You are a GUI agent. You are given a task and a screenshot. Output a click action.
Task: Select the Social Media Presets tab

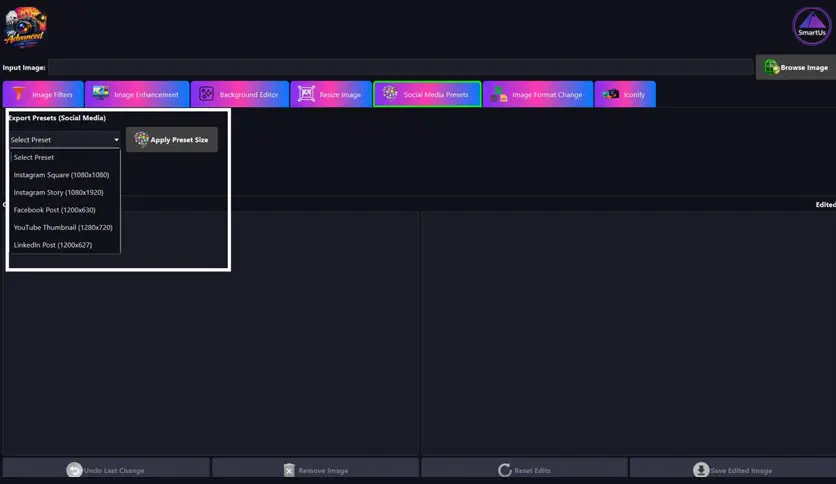tap(427, 94)
